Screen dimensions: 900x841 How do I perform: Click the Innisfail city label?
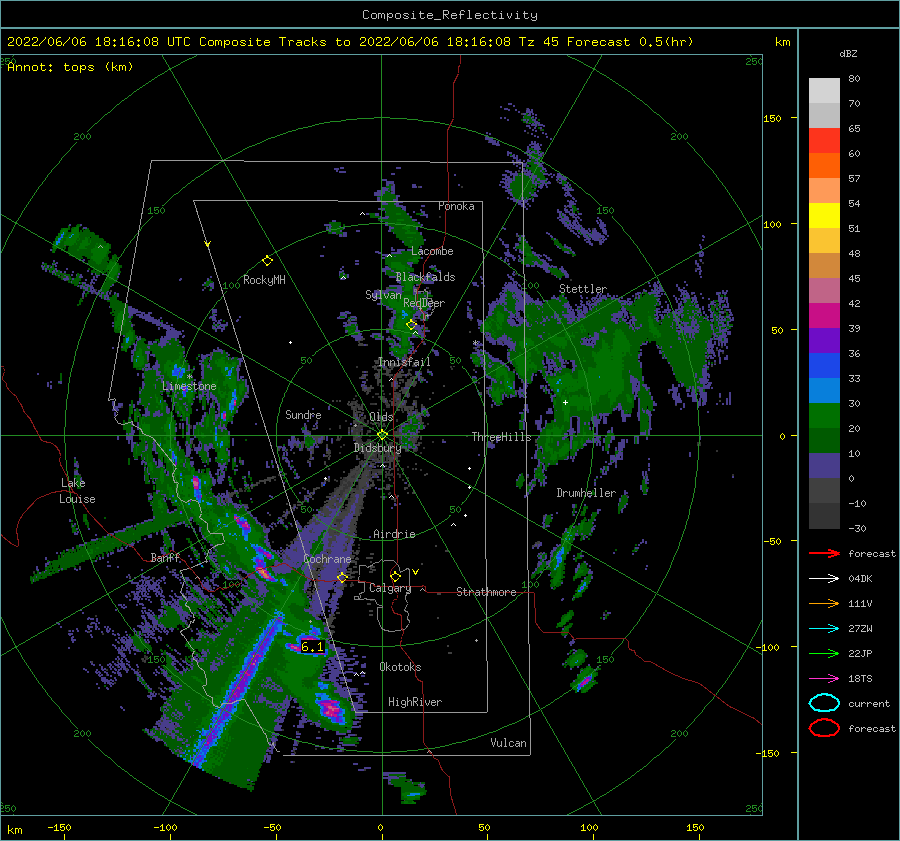404,362
